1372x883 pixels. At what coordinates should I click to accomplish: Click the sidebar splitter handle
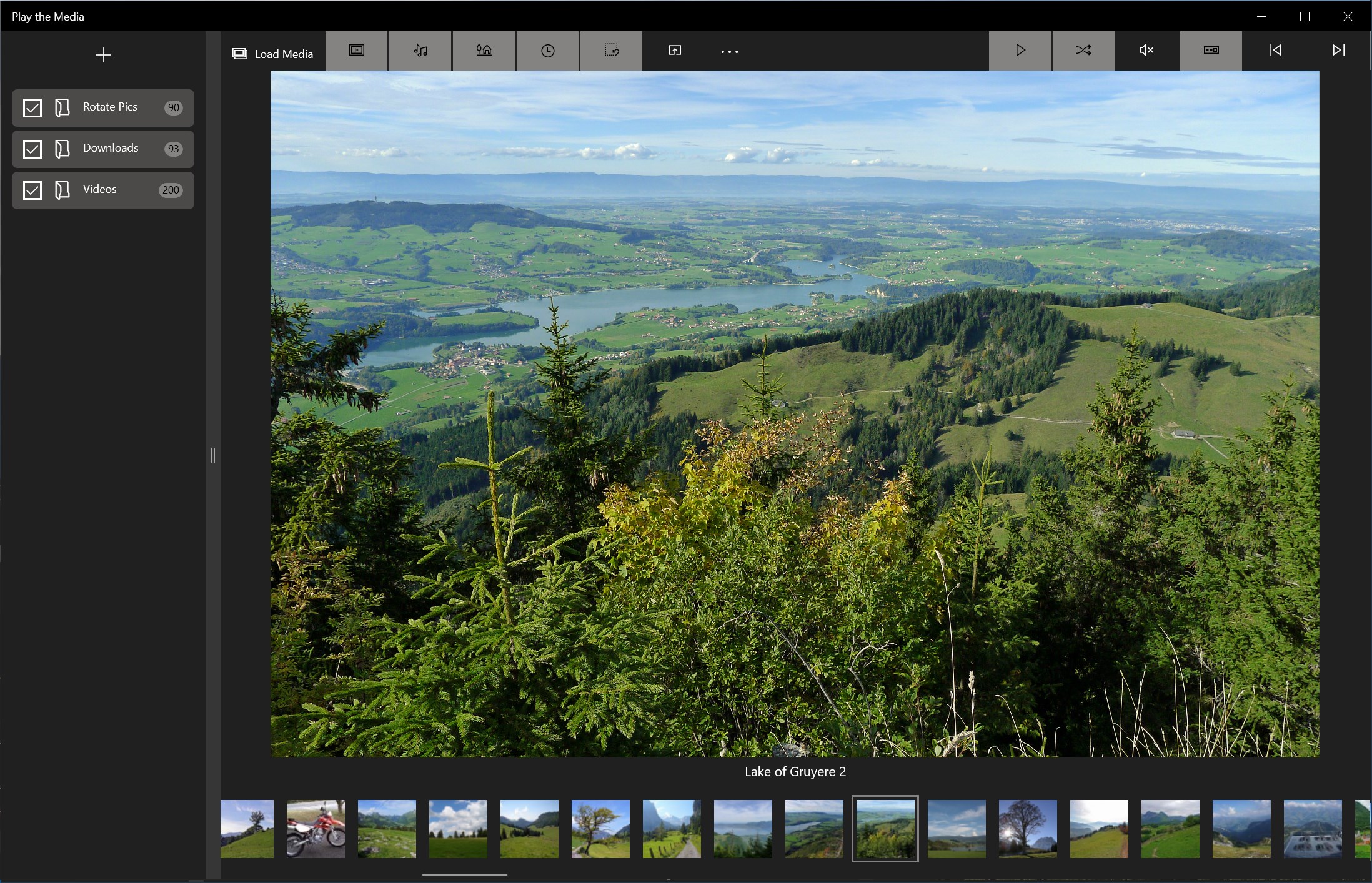(x=213, y=455)
